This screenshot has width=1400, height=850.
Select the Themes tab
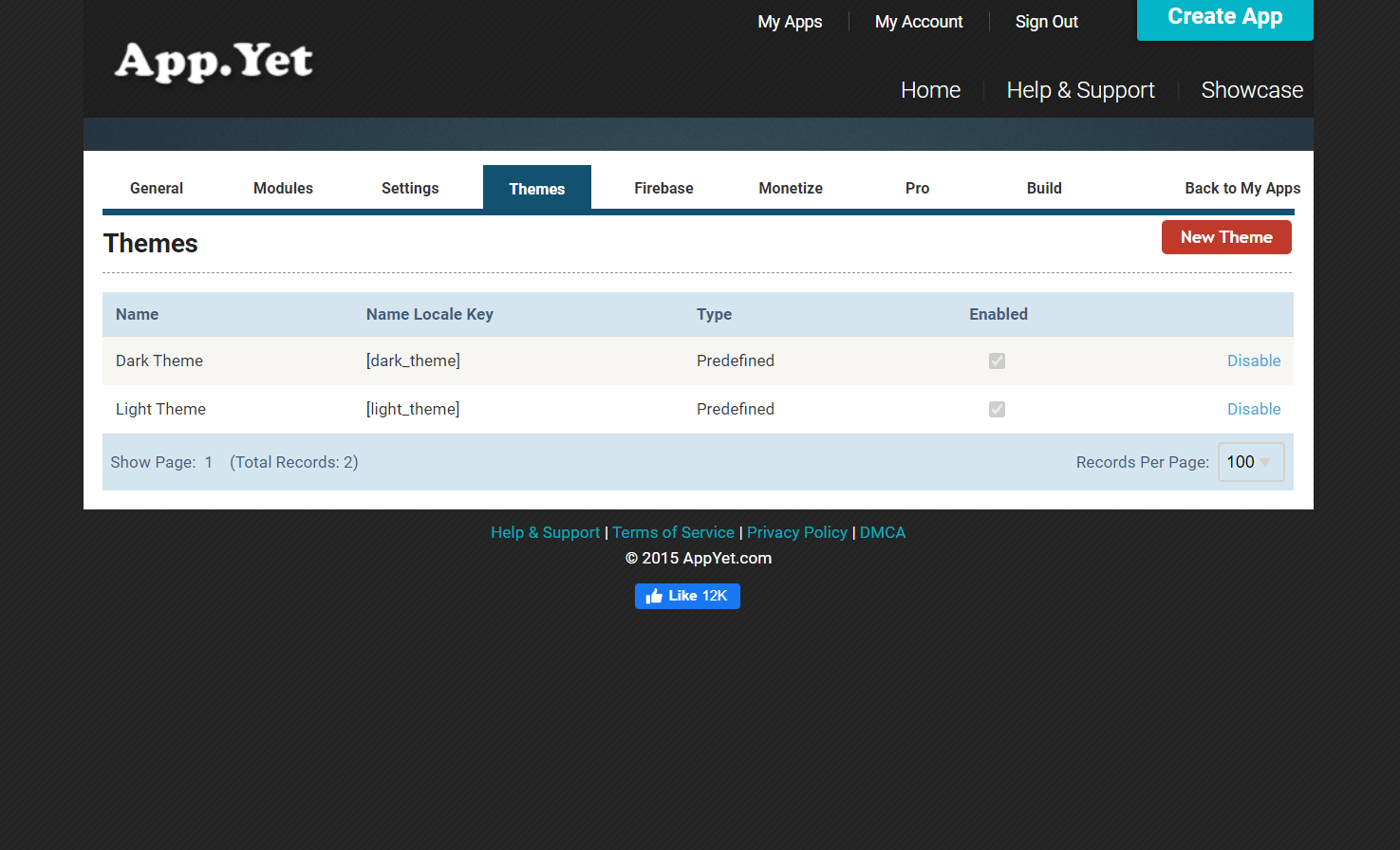[x=537, y=188]
